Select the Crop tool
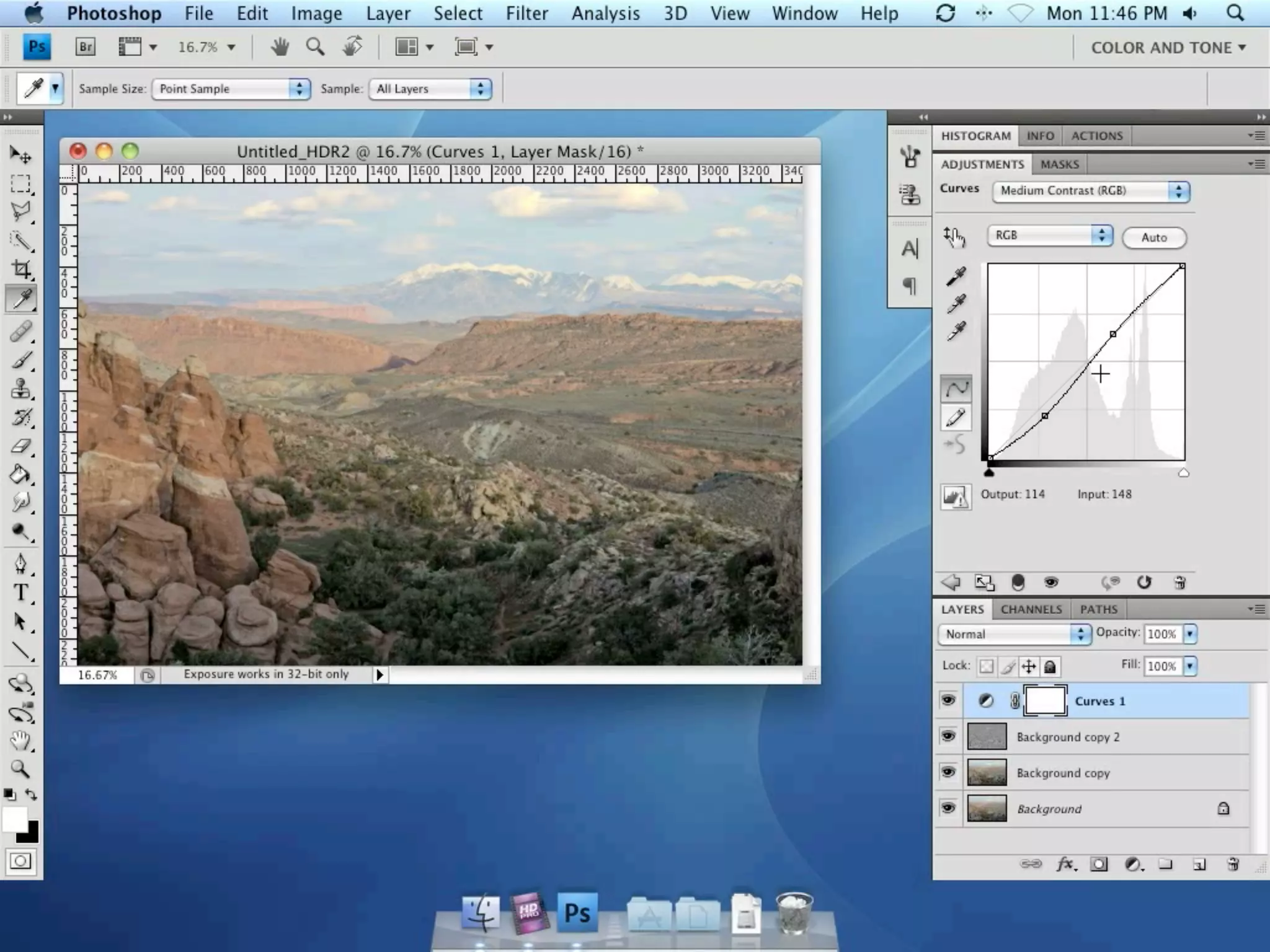The image size is (1270, 952). pos(21,269)
